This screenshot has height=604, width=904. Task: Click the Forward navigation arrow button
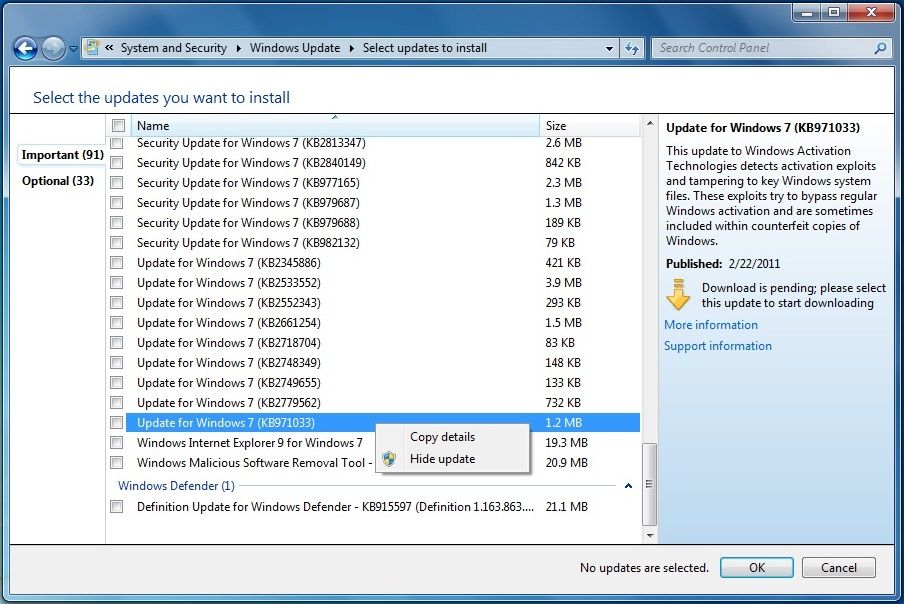coord(53,48)
